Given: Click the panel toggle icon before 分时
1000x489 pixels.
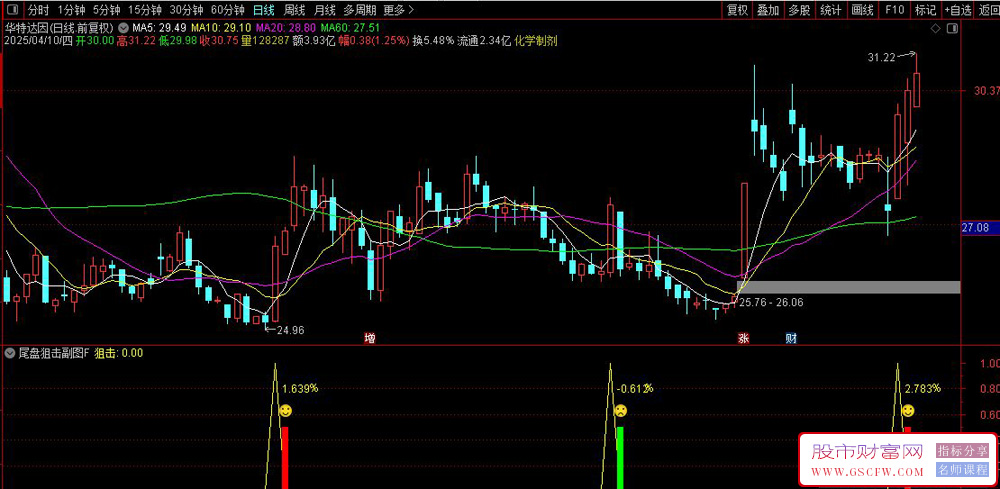Looking at the screenshot, I should click(x=13, y=10).
